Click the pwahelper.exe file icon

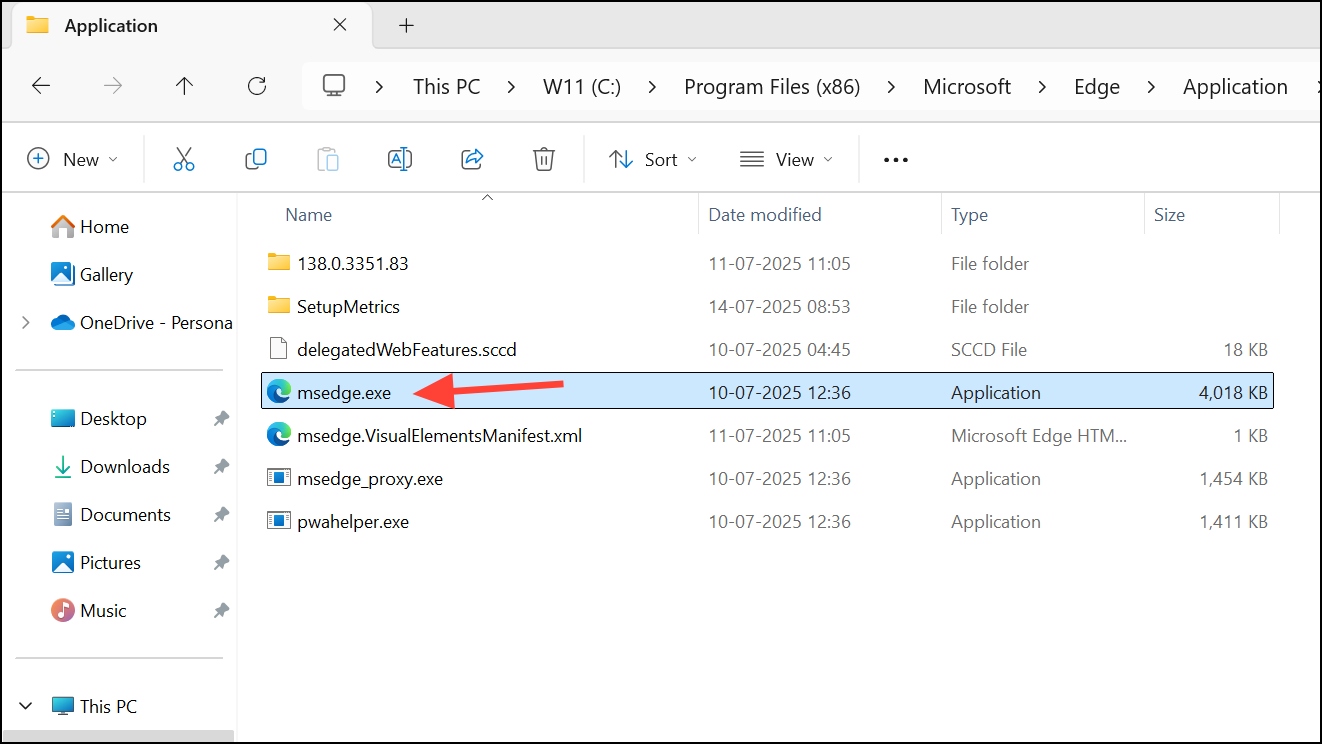tap(279, 522)
